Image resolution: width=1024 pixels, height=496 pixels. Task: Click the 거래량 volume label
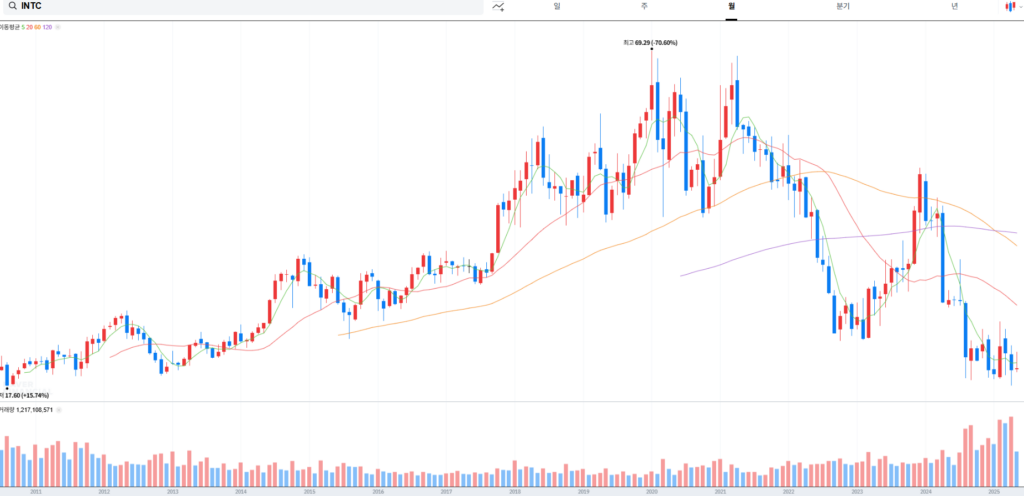(8, 409)
